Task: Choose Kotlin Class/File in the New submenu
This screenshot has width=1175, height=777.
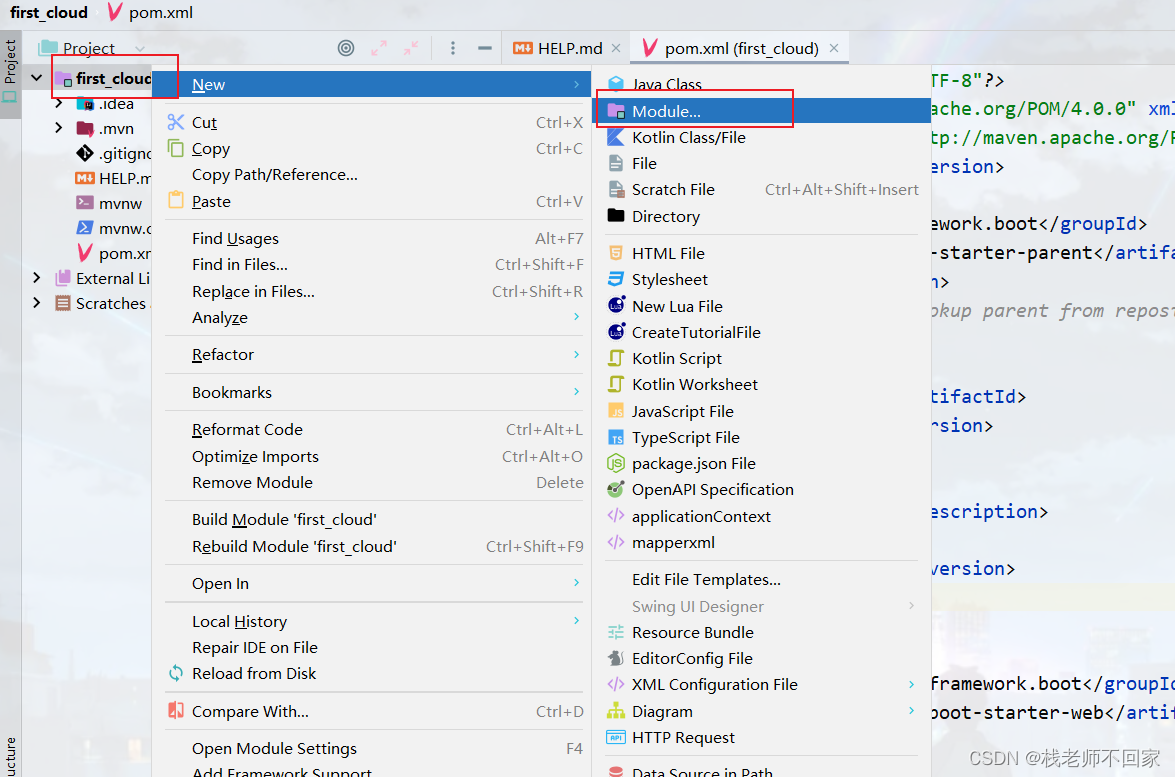Action: tap(762, 137)
